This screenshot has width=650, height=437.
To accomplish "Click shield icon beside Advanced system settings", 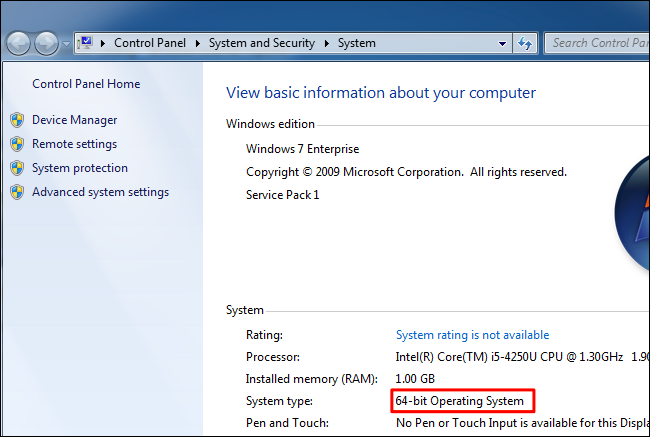I will coord(17,192).
